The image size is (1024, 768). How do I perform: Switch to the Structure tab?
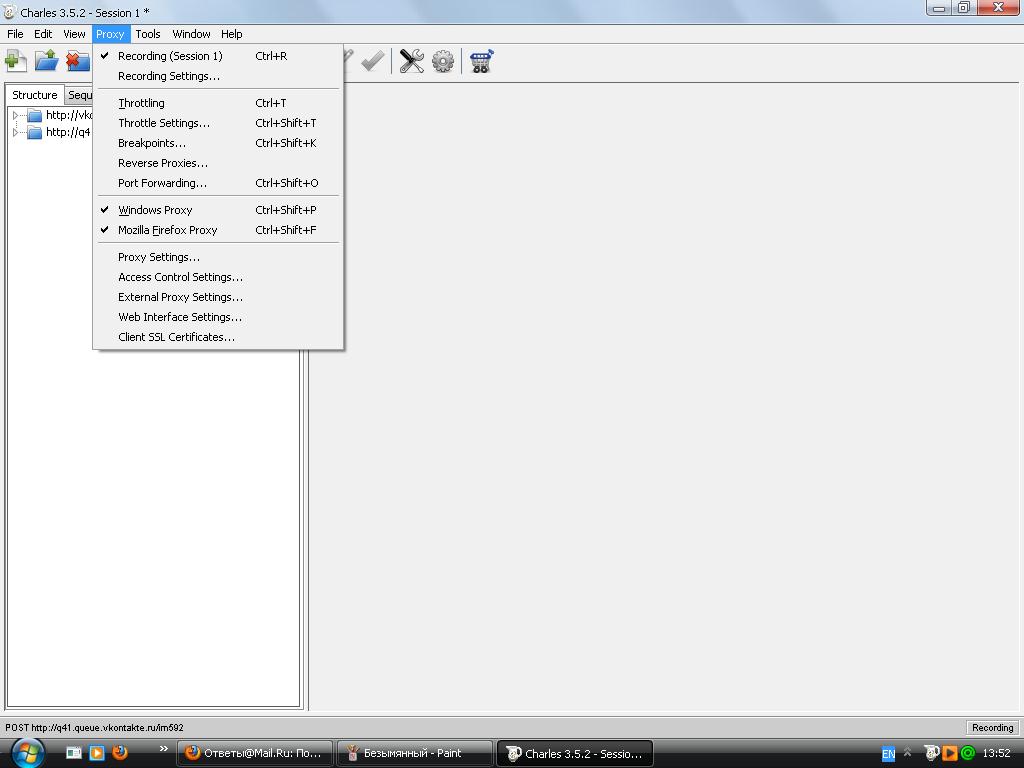click(35, 95)
